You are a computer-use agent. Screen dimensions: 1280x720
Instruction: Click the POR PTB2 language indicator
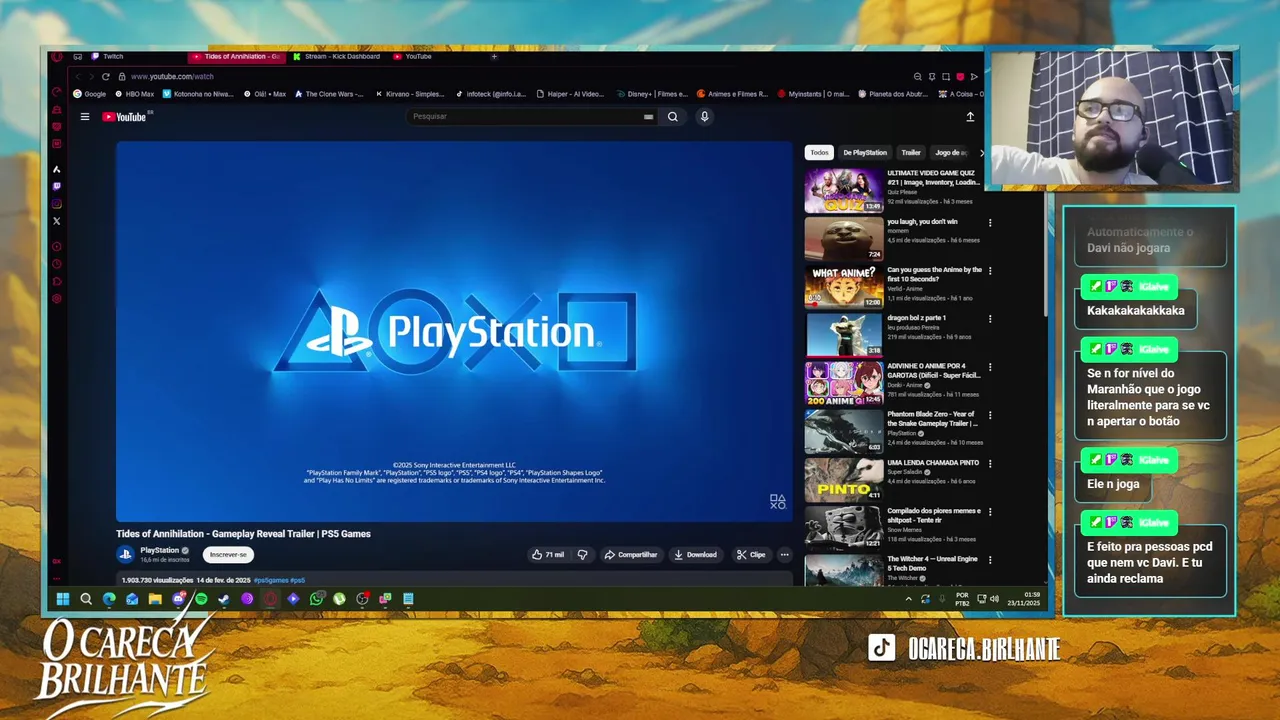coord(962,599)
